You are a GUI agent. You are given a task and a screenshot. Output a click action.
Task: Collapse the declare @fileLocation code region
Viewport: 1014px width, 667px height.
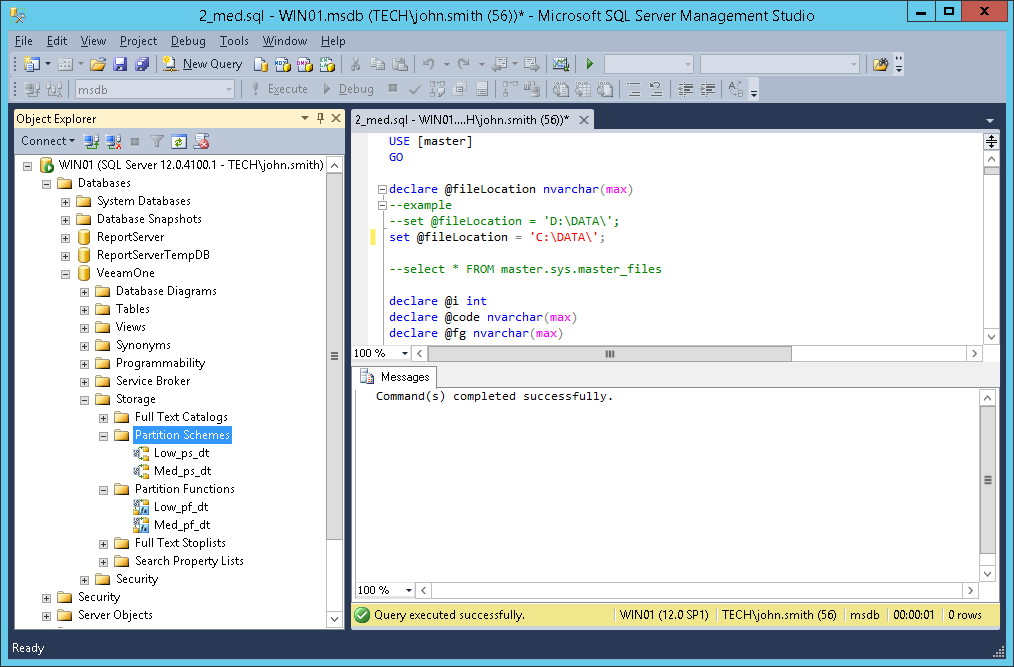tap(382, 189)
